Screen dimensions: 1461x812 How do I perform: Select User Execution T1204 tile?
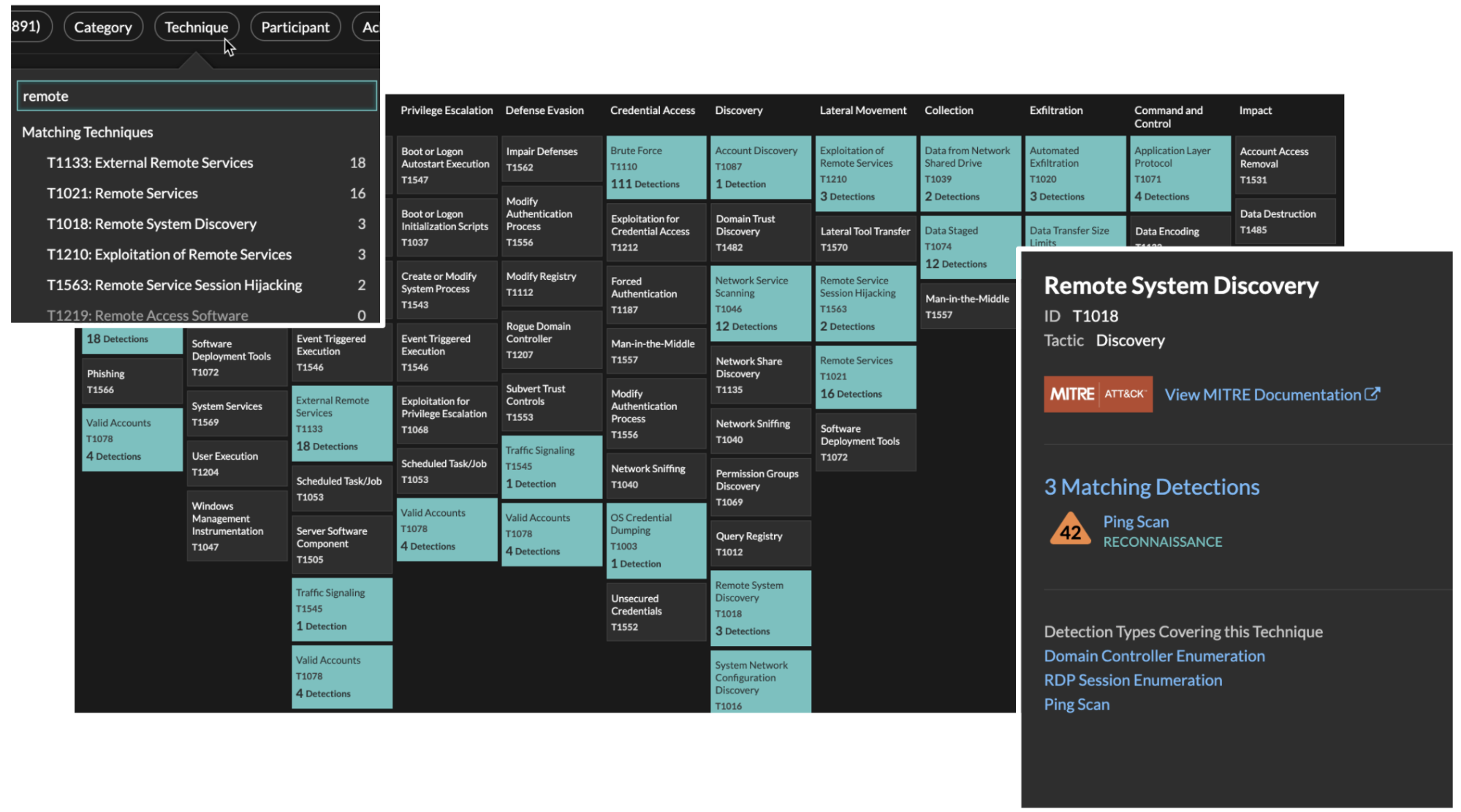tap(238, 463)
